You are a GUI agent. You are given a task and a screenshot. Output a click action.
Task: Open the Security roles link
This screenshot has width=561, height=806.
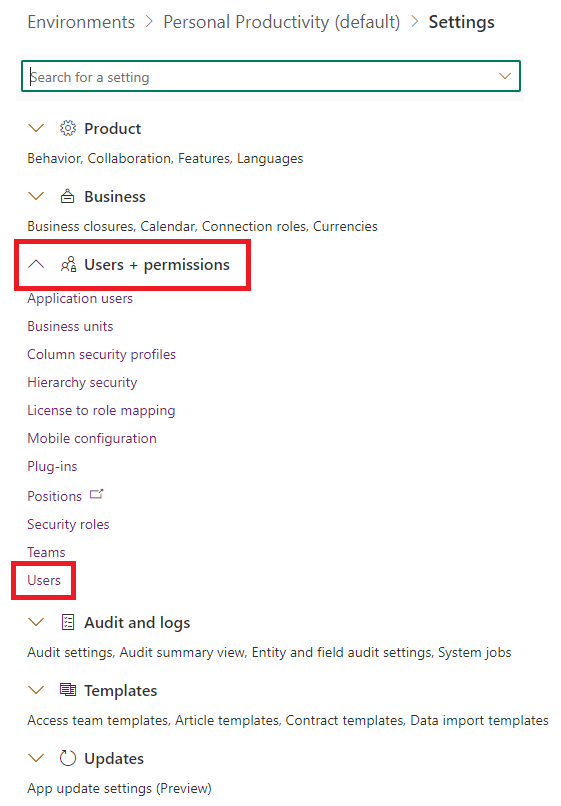click(68, 524)
